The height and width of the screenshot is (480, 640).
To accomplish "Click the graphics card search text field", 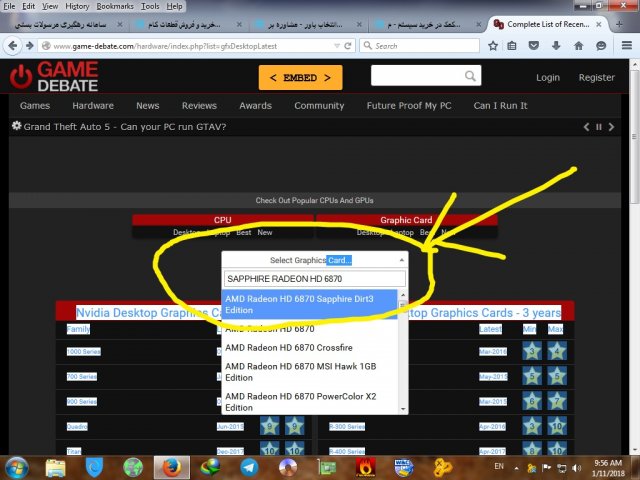I will [315, 279].
